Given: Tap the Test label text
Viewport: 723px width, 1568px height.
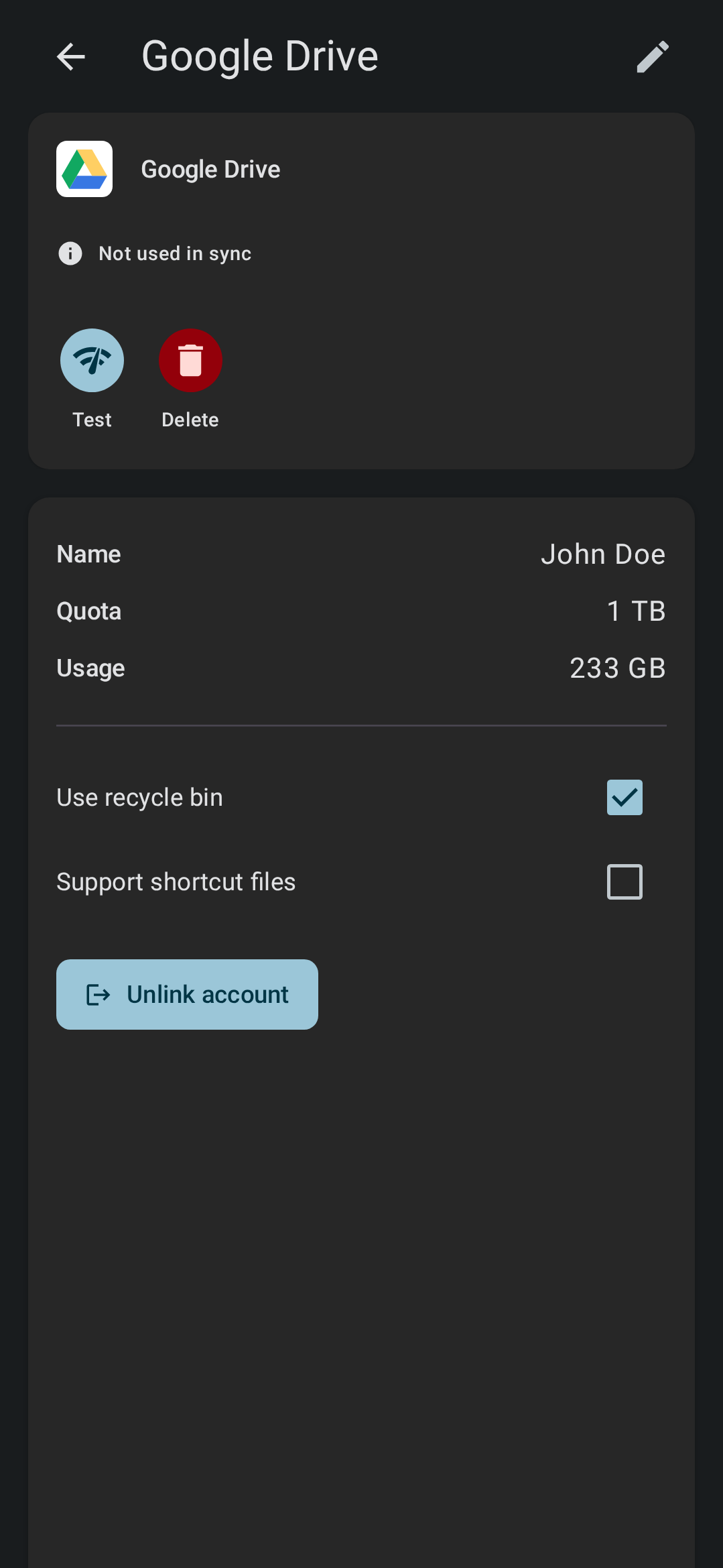Looking at the screenshot, I should tap(92, 420).
